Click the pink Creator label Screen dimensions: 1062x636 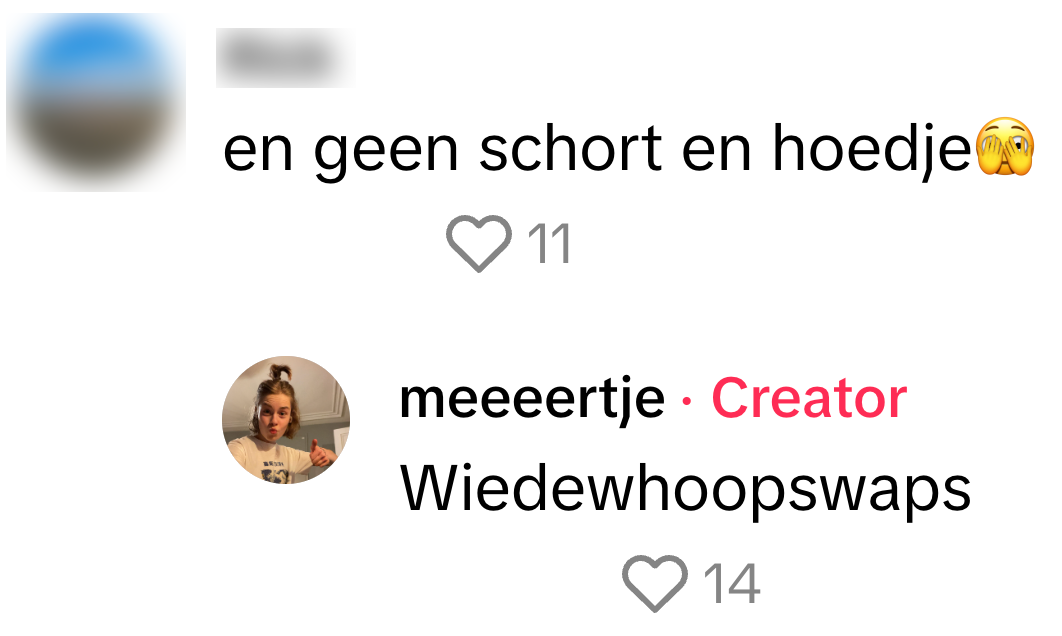pos(809,398)
